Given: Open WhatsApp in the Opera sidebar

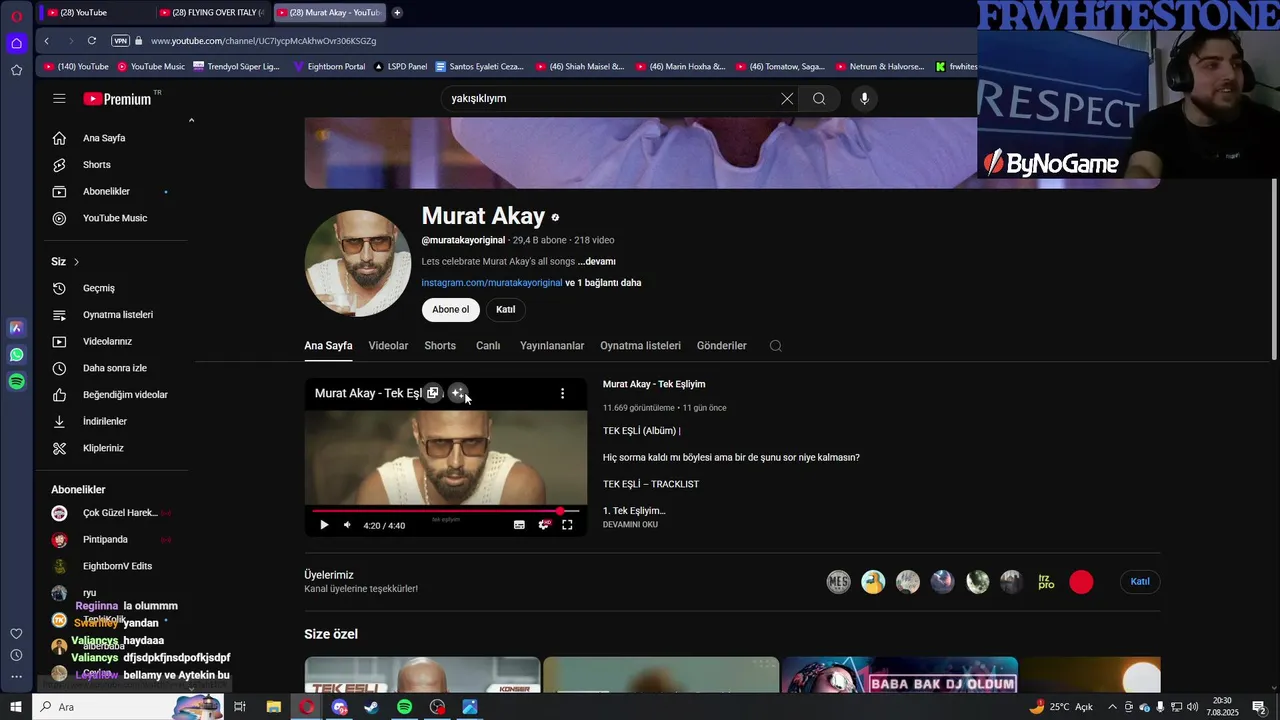Looking at the screenshot, I should click(16, 354).
